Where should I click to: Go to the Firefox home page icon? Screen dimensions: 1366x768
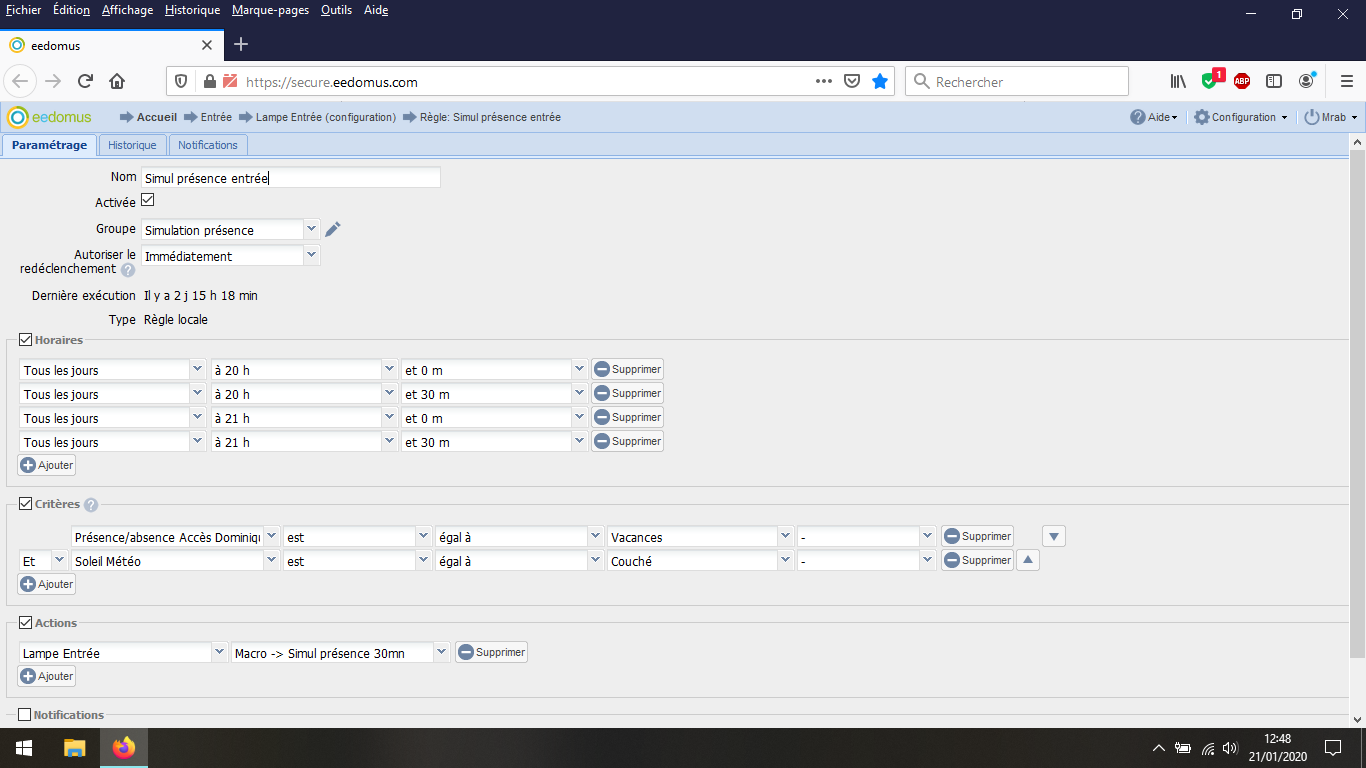pyautogui.click(x=117, y=82)
